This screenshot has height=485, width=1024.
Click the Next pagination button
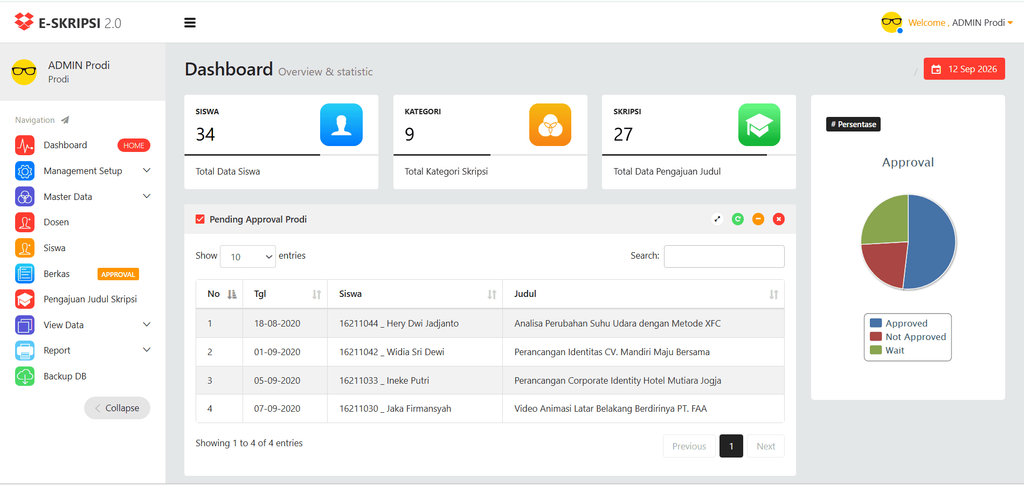(x=765, y=446)
